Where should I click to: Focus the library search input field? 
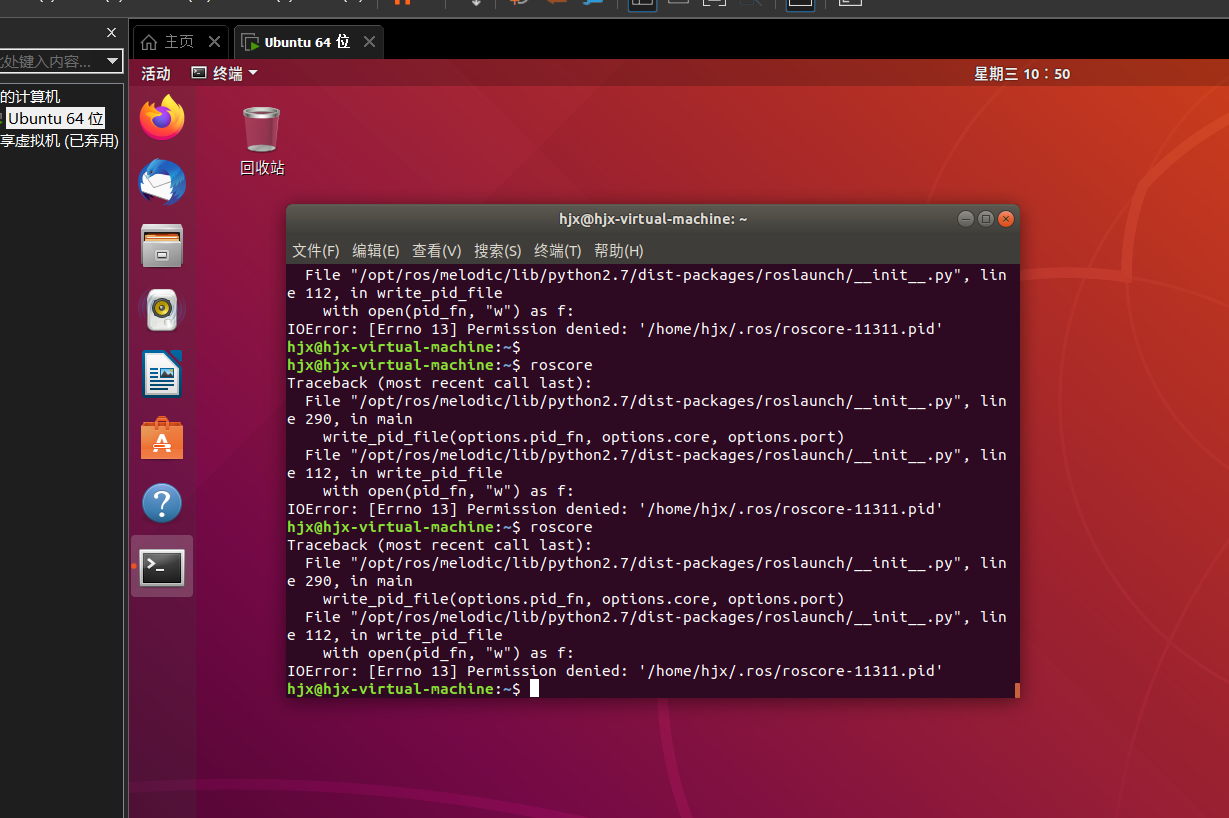pyautogui.click(x=50, y=62)
